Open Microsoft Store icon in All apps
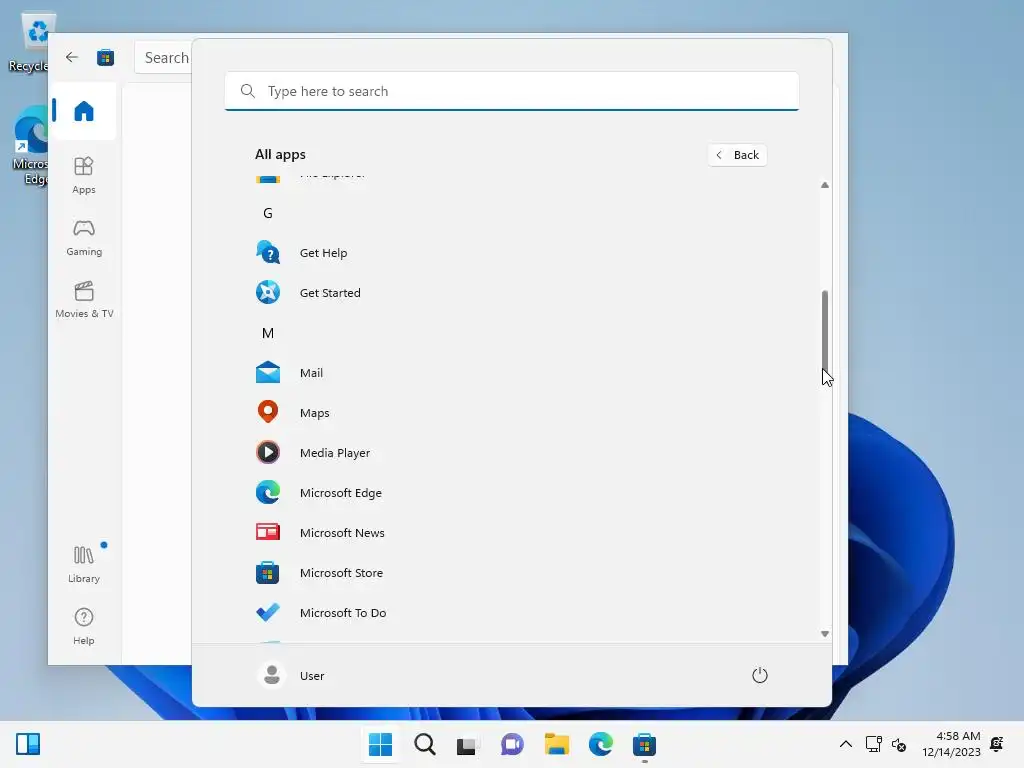Image resolution: width=1024 pixels, height=768 pixels. tap(268, 573)
